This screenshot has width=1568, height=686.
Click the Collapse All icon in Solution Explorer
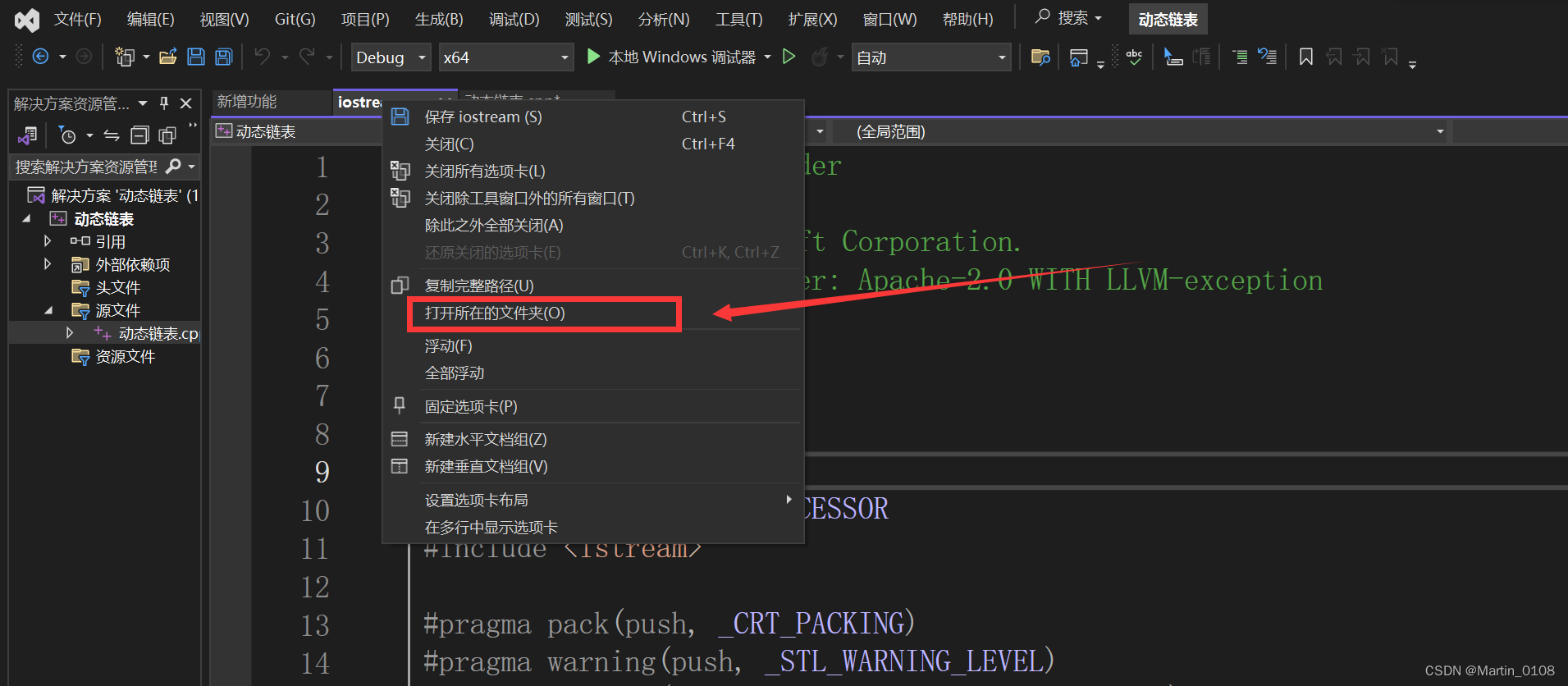140,135
